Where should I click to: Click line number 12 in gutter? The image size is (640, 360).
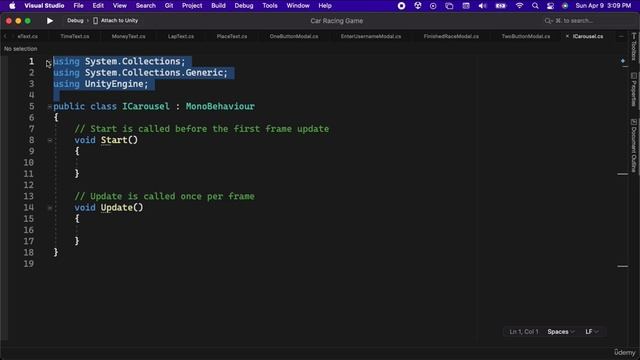[29, 185]
